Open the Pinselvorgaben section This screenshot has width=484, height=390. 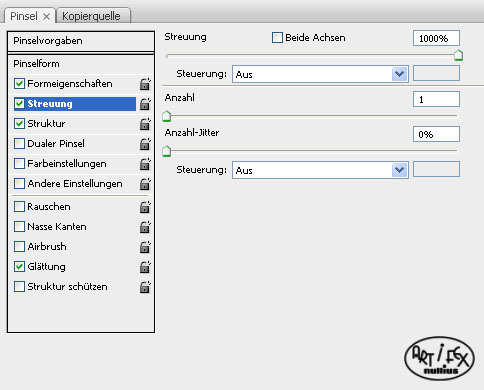[x=81, y=41]
